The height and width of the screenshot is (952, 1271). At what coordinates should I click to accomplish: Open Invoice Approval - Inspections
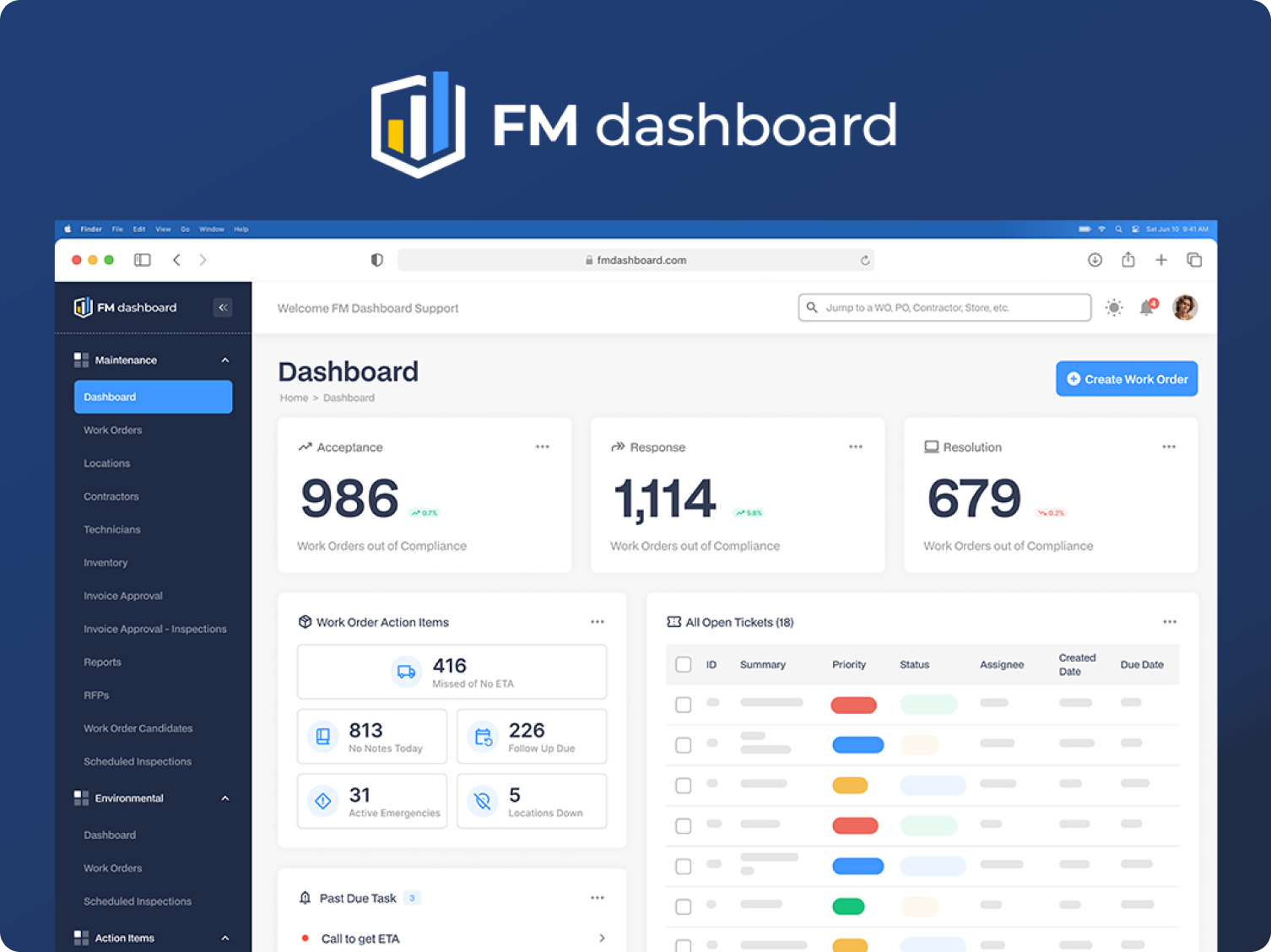click(x=155, y=629)
